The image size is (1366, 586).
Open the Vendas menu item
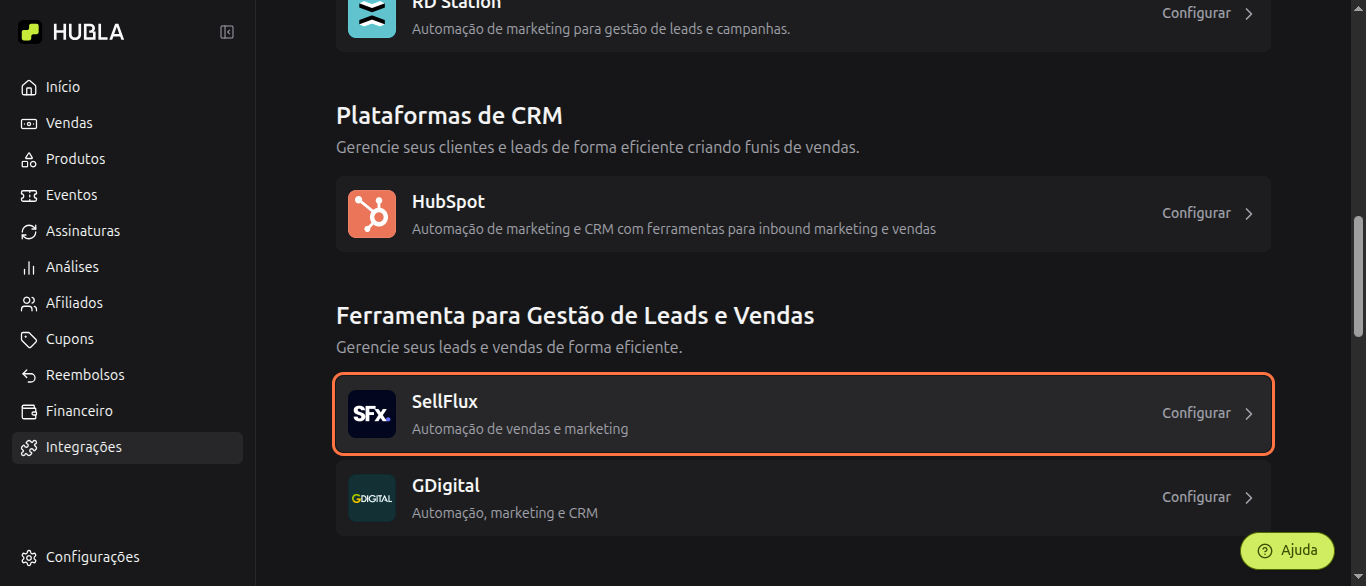click(69, 123)
